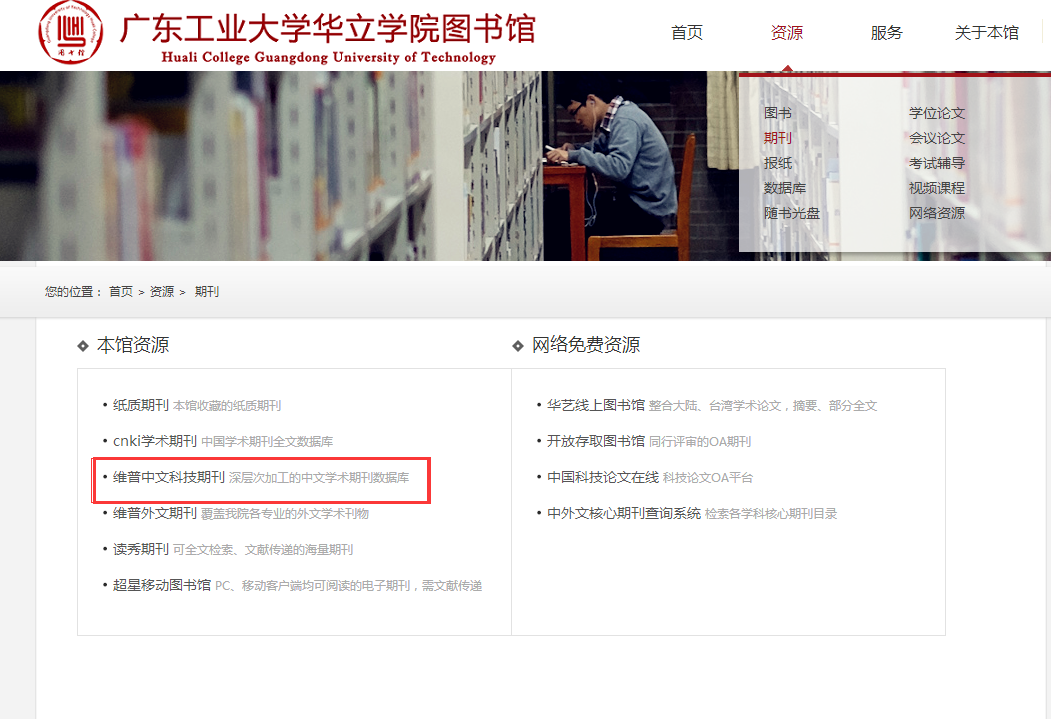This screenshot has height=719, width=1051.
Task: Select 会议论文 in the resources dropdown
Action: 936,138
